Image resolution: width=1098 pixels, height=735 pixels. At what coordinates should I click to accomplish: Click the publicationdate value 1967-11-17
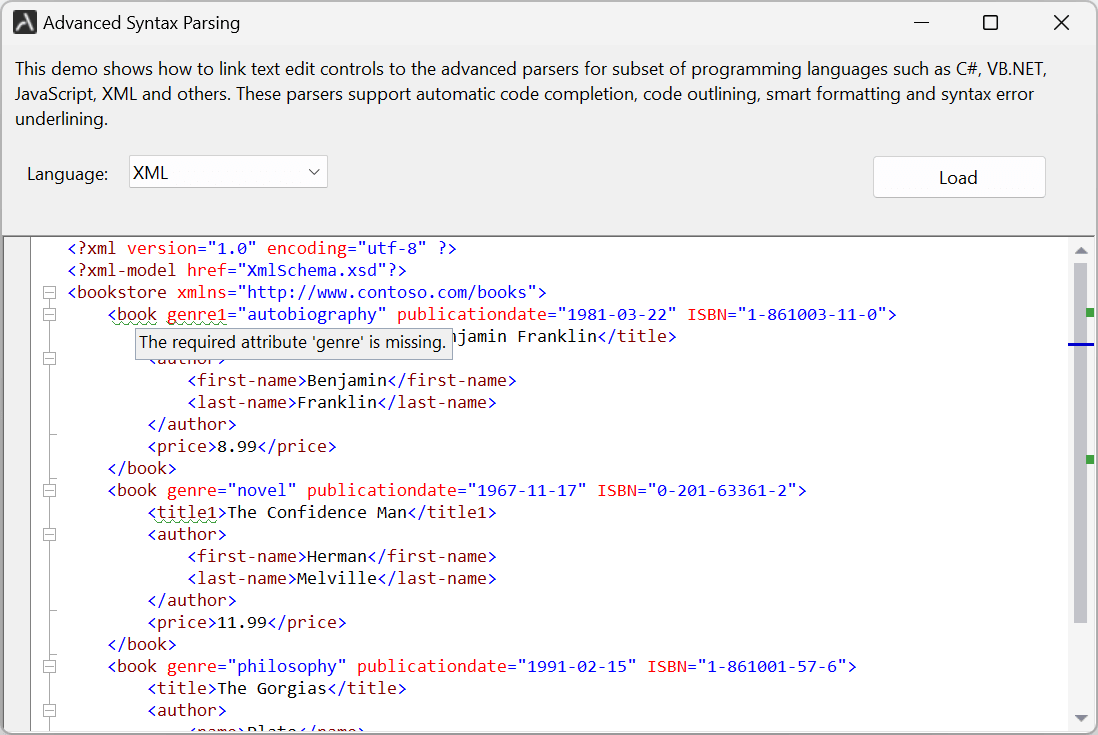(527, 491)
